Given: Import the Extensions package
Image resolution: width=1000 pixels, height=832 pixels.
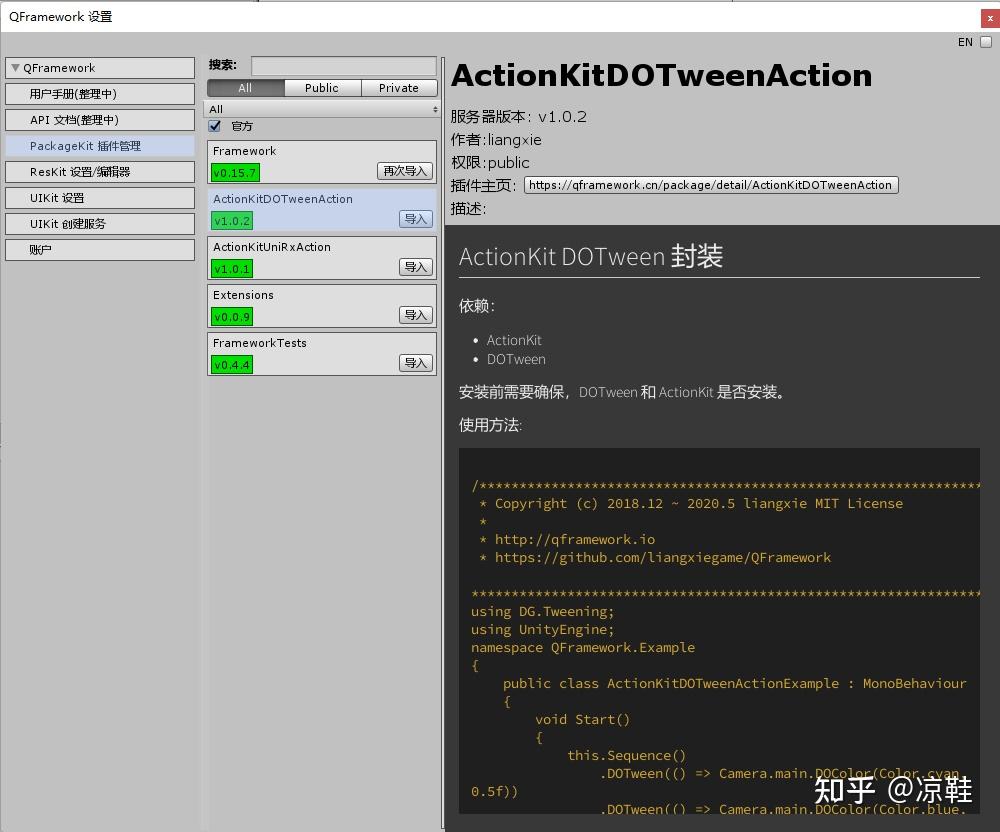Looking at the screenshot, I should tap(415, 315).
